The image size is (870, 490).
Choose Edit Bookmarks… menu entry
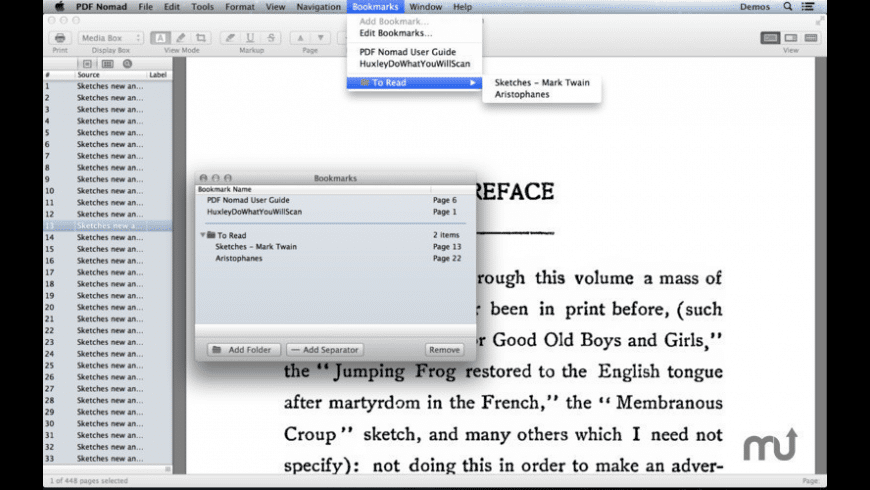[x=414, y=33]
